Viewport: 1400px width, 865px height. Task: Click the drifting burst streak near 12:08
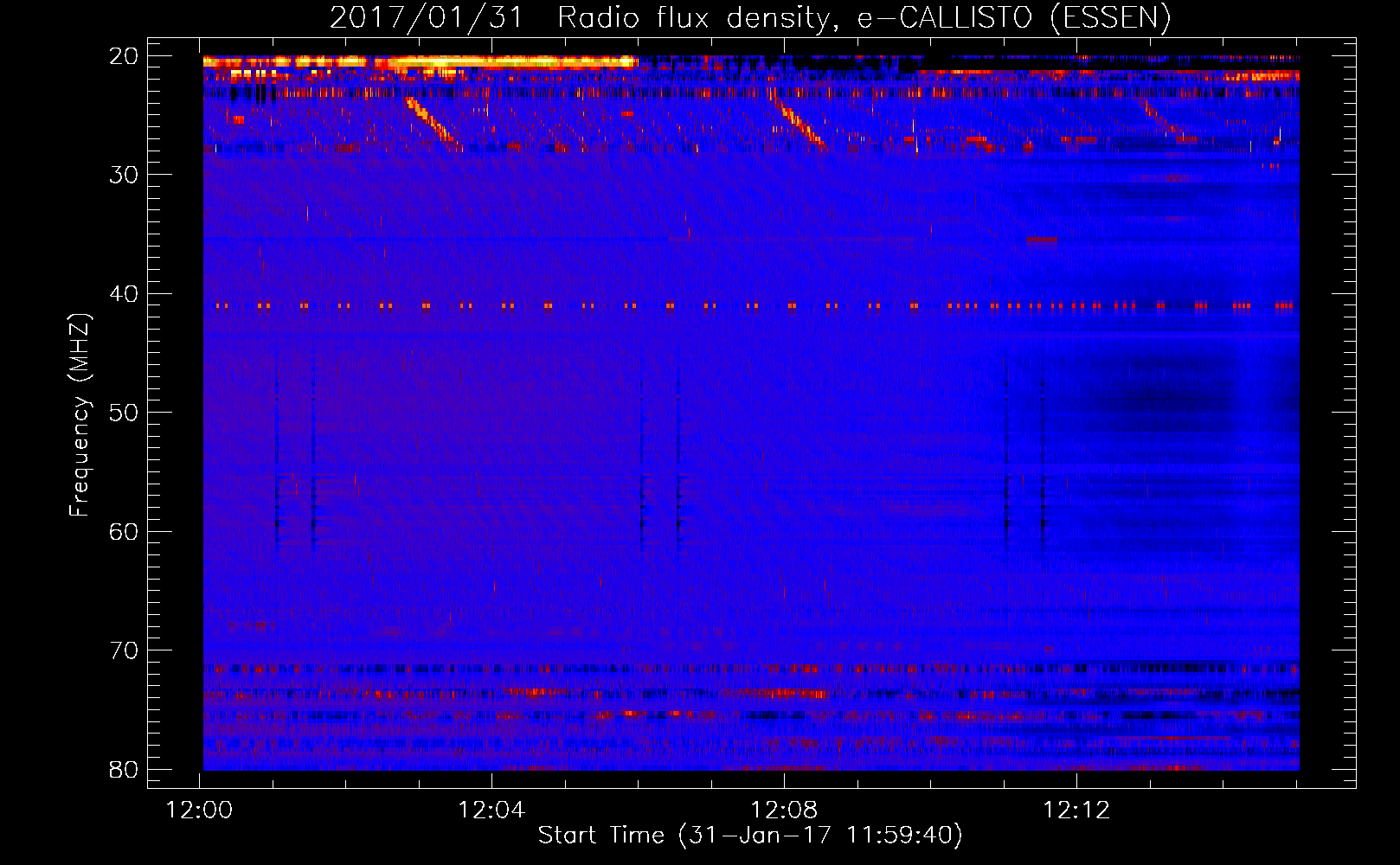coord(800,123)
